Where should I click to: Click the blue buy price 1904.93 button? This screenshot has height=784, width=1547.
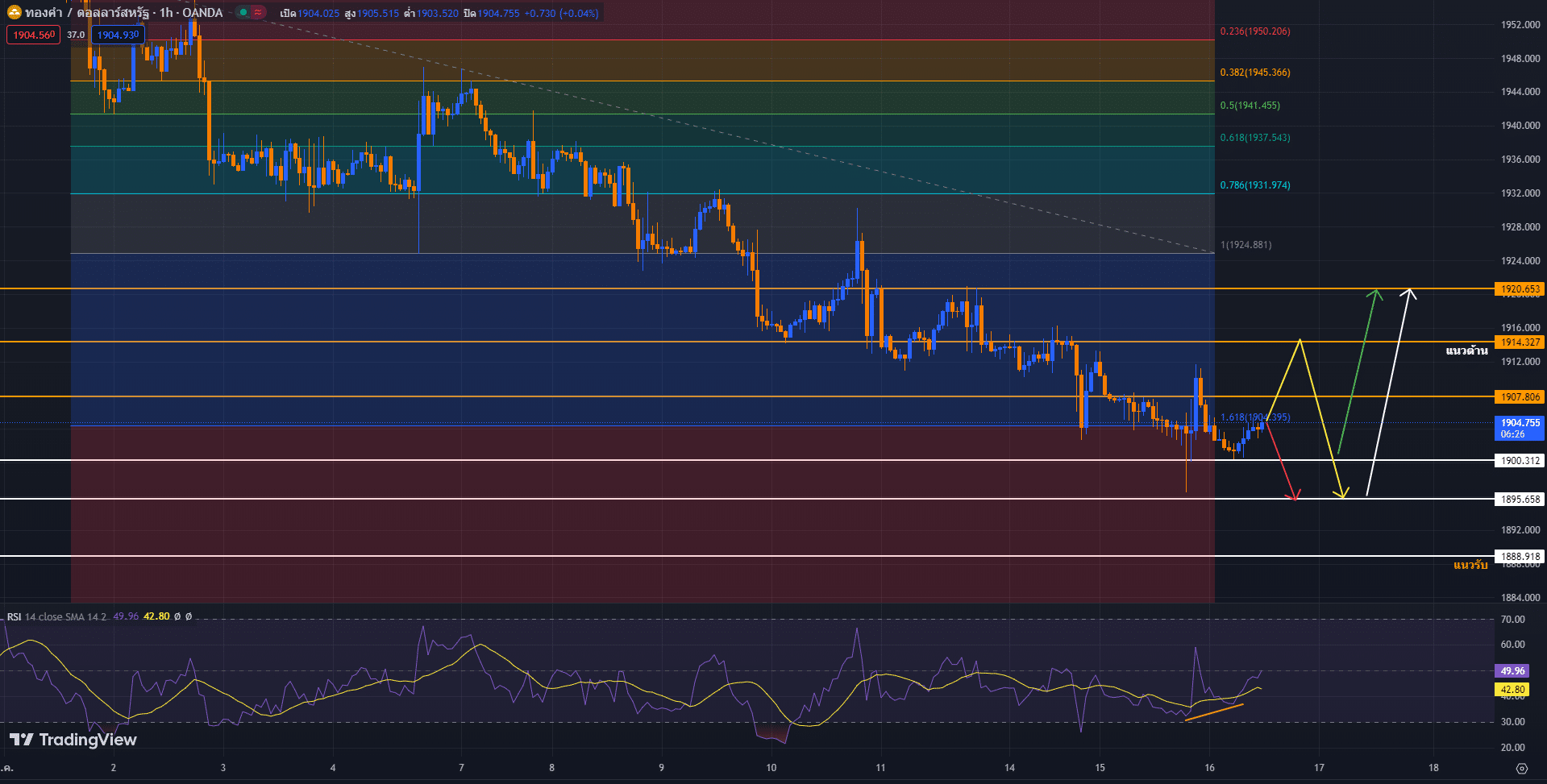(x=118, y=35)
